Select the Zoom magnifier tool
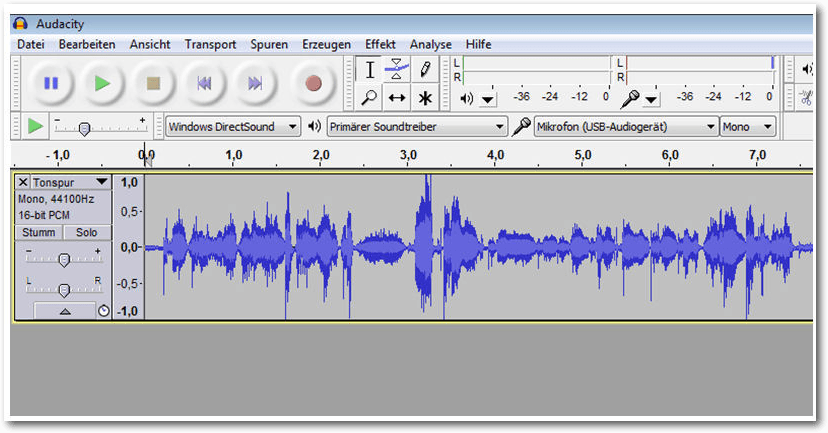Viewport: 828px width, 433px height. (x=369, y=98)
